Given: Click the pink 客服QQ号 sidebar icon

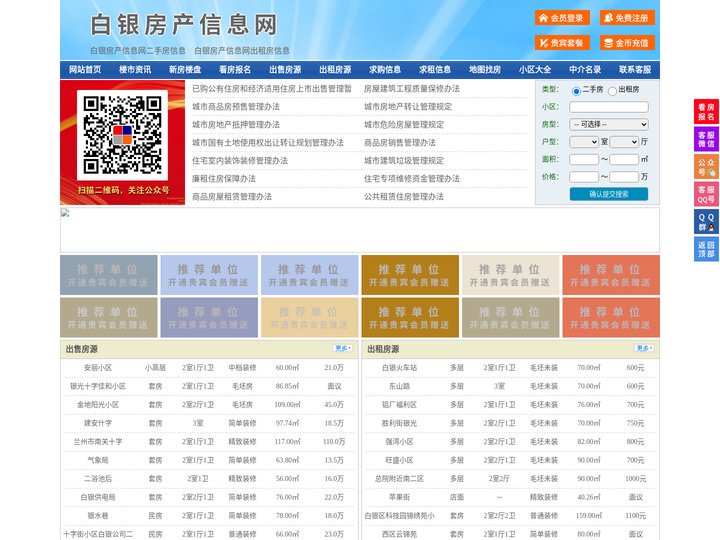Looking at the screenshot, I should [706, 194].
